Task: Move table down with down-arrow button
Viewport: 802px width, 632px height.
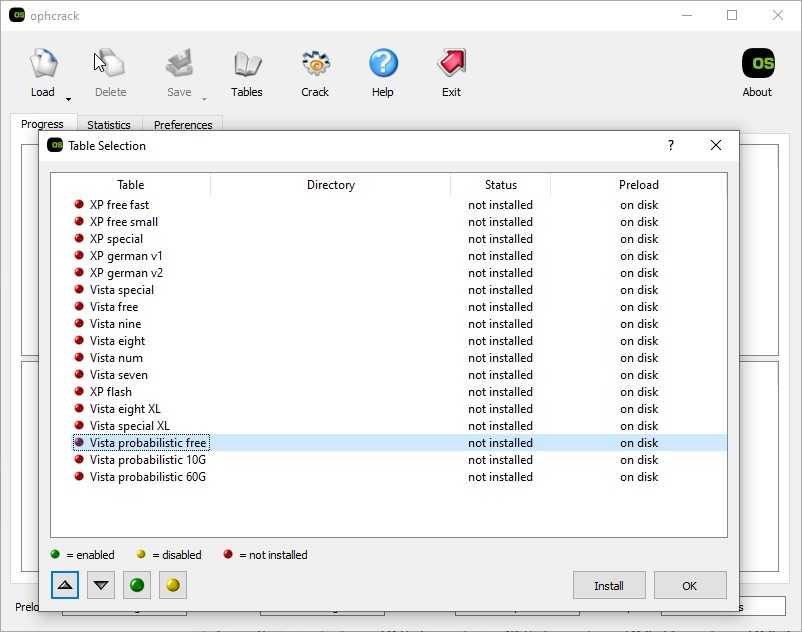Action: [101, 585]
